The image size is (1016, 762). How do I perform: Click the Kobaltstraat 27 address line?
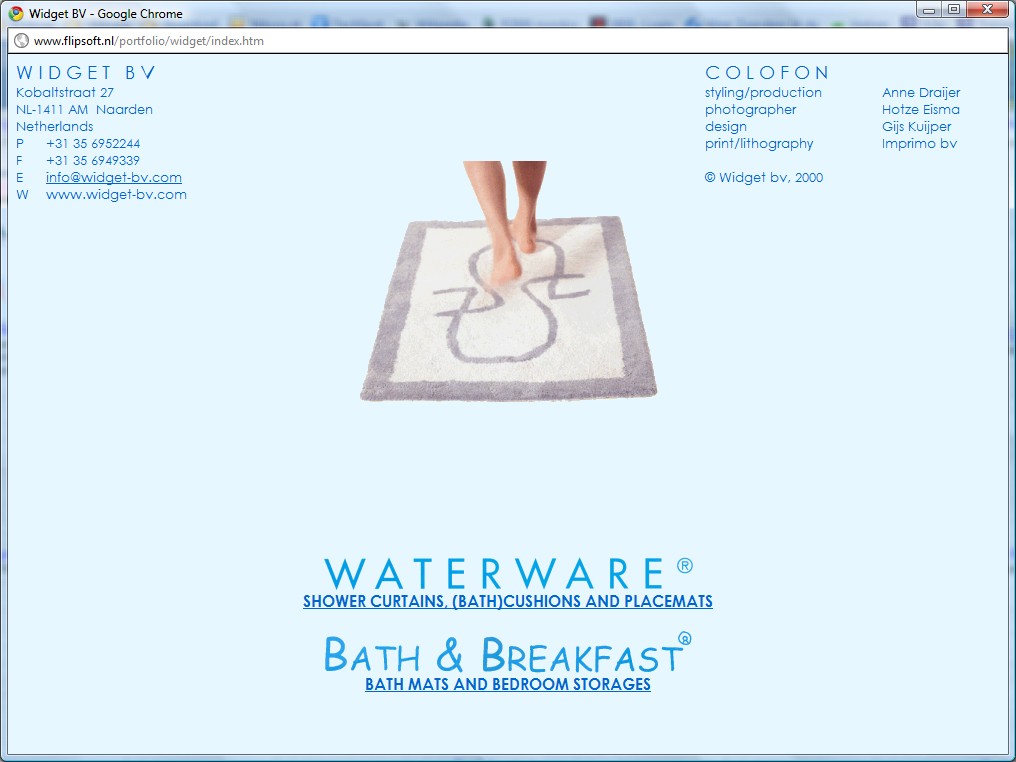click(x=65, y=92)
